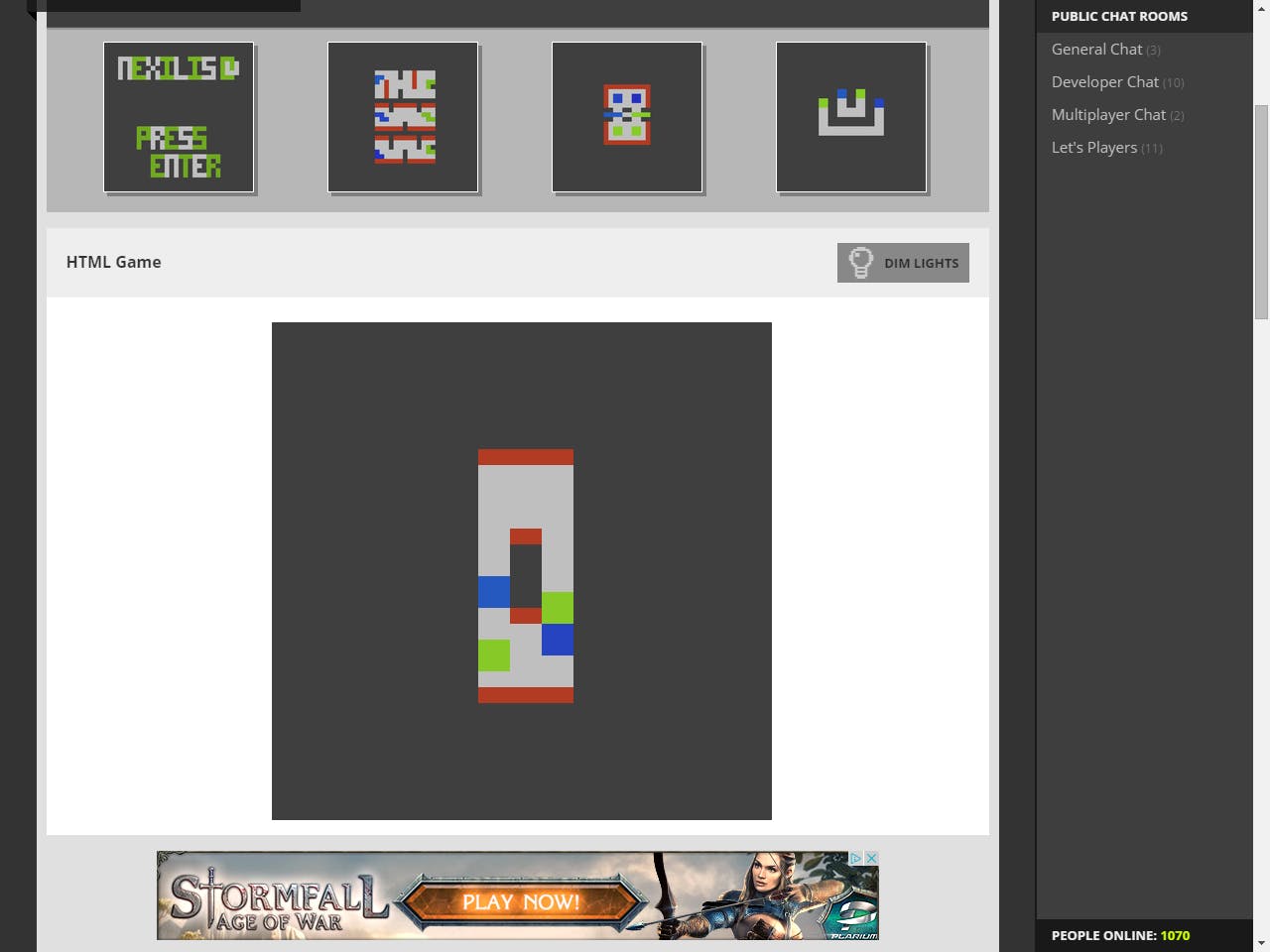Dismiss the advertisement via its X control

pyautogui.click(x=871, y=857)
